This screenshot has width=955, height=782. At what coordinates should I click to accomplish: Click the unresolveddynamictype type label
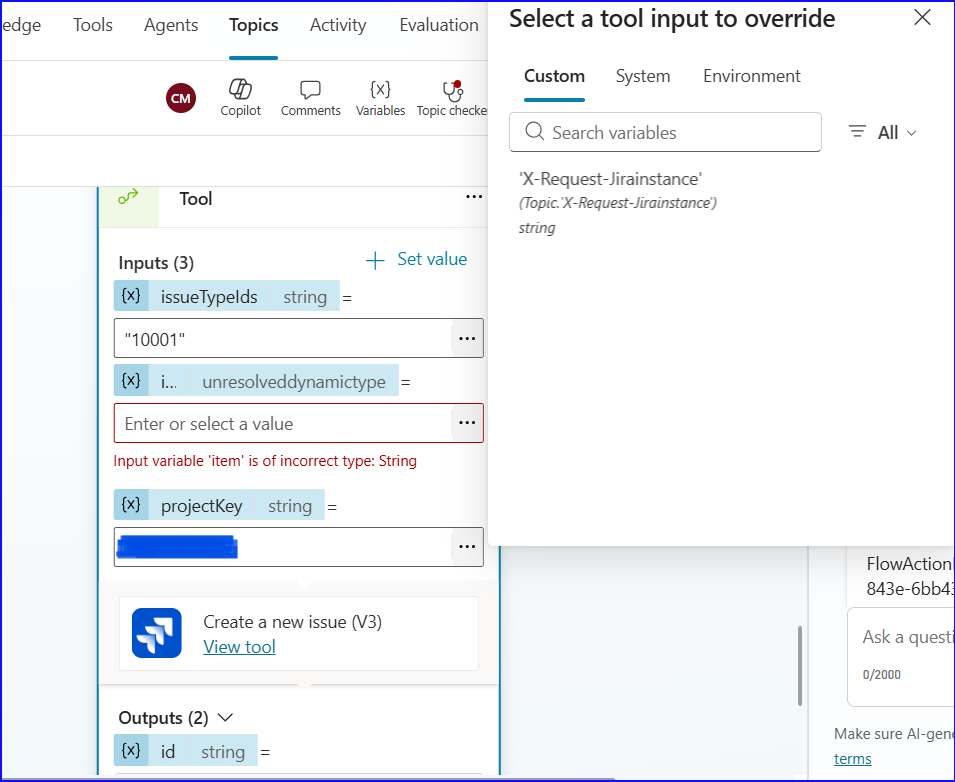point(294,381)
